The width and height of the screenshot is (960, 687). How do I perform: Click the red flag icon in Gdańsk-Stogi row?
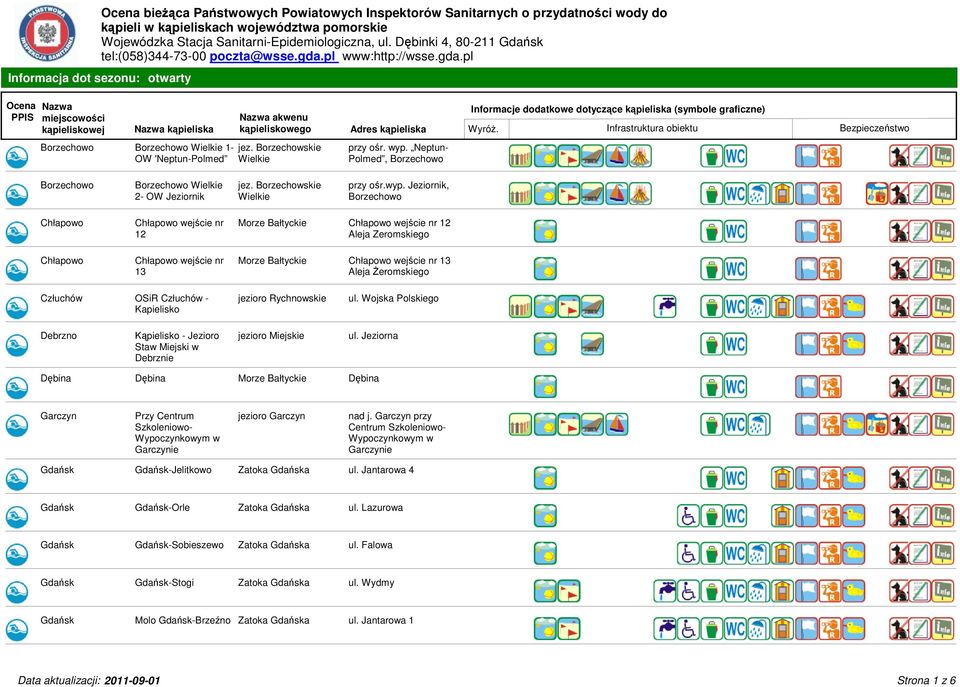tap(569, 591)
